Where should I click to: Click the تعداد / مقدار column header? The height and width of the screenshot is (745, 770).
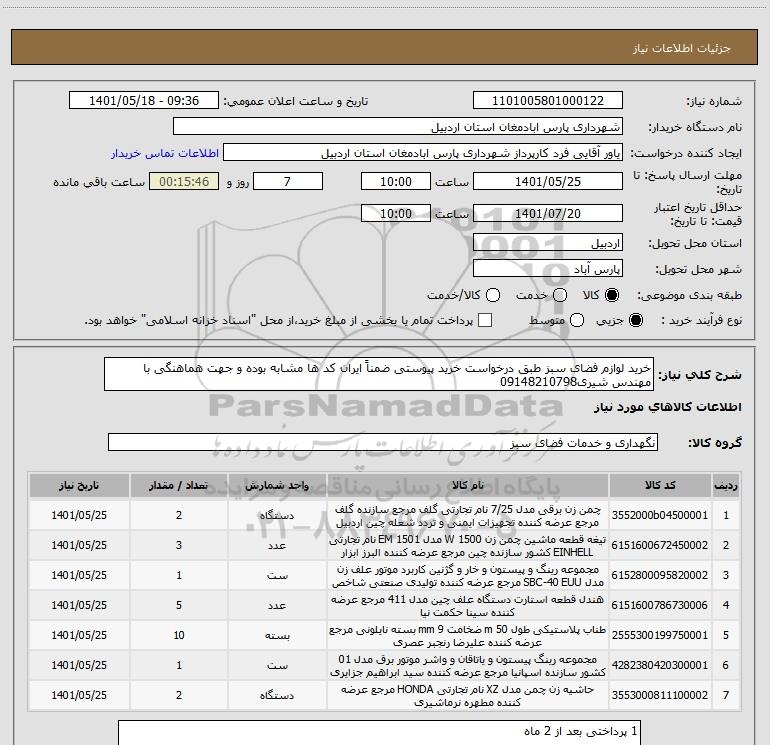pyautogui.click(x=179, y=485)
